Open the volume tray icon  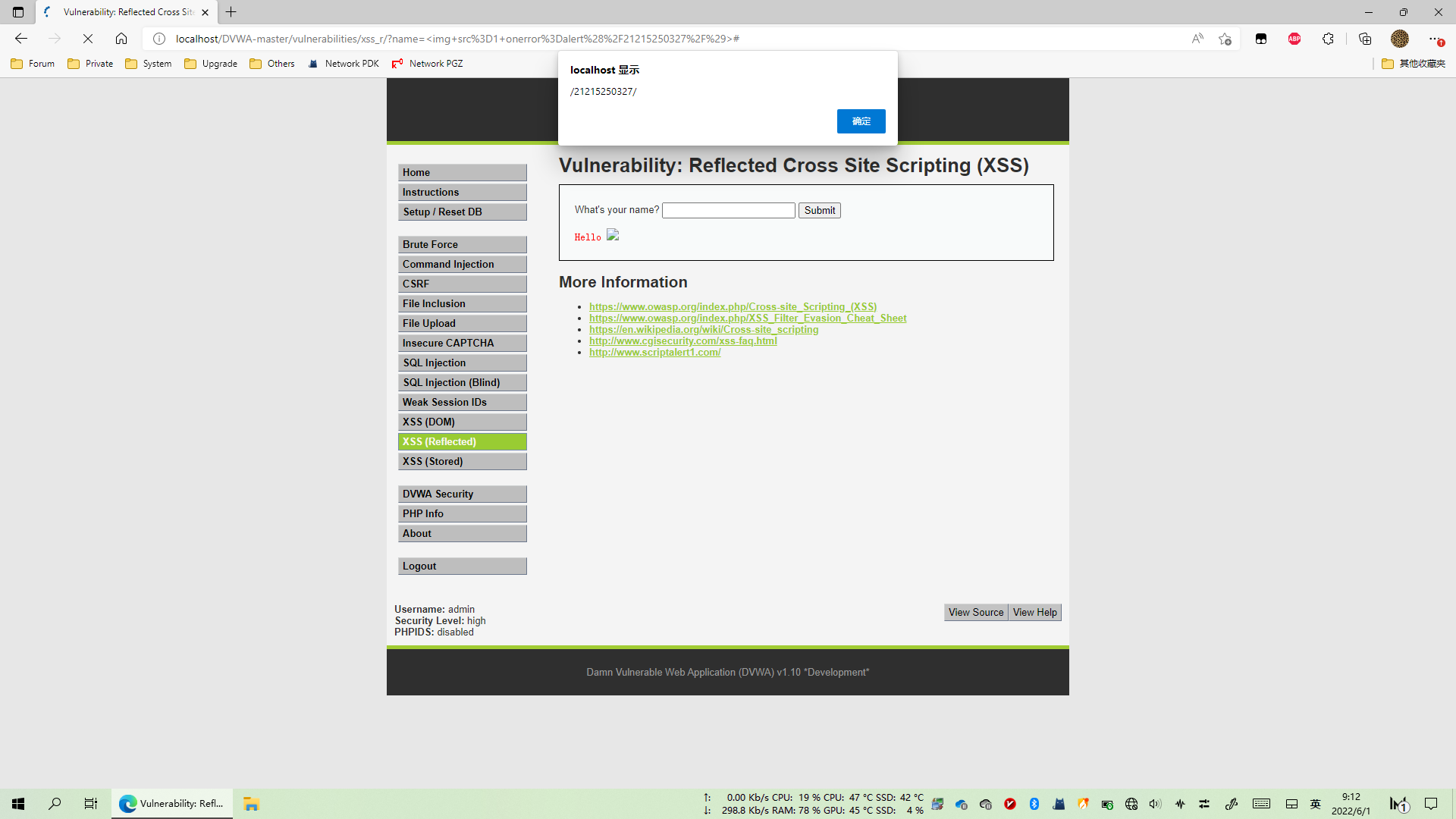tap(1155, 804)
